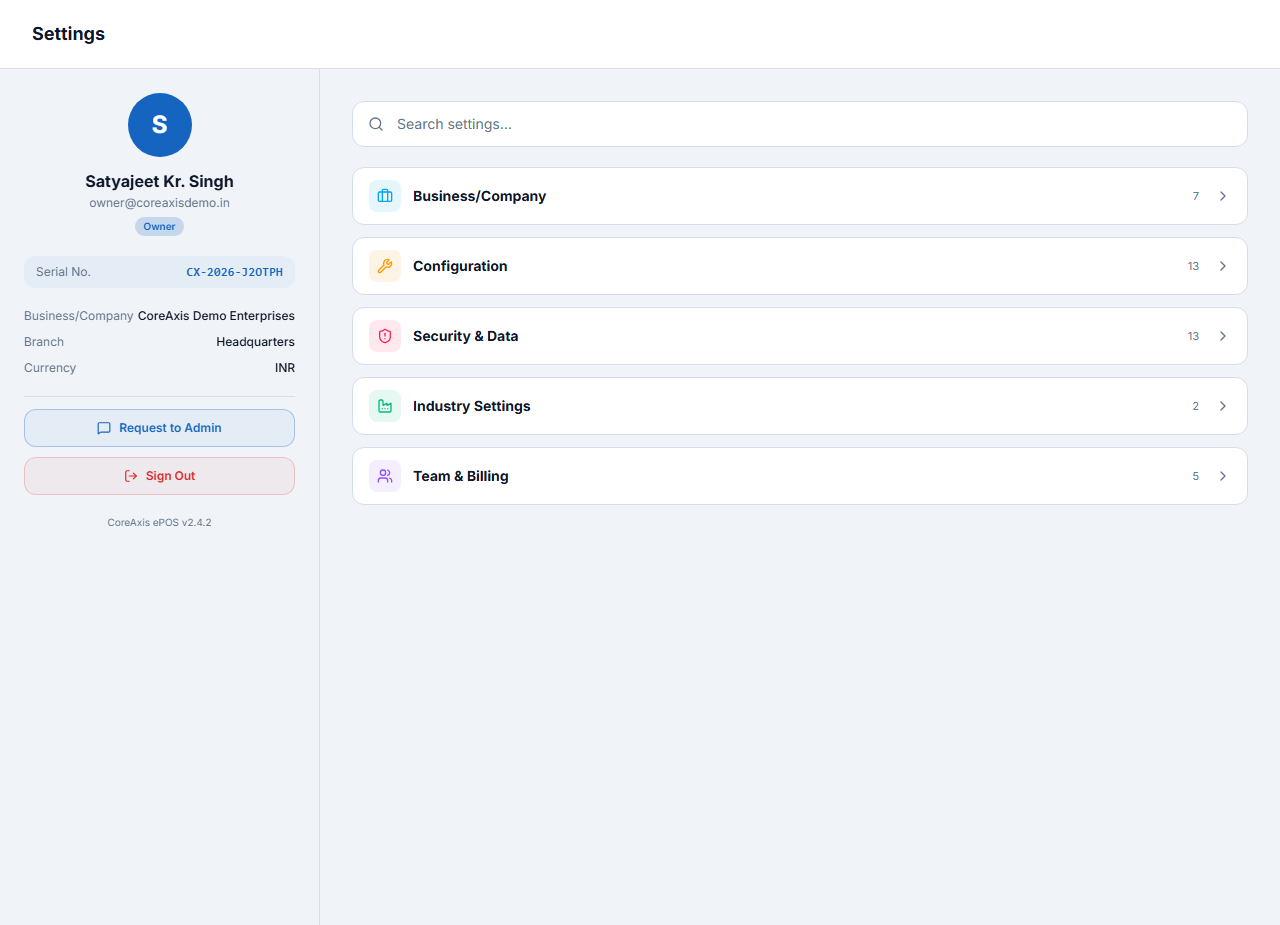
Task: Click the Headquarters branch value
Action: click(x=255, y=342)
